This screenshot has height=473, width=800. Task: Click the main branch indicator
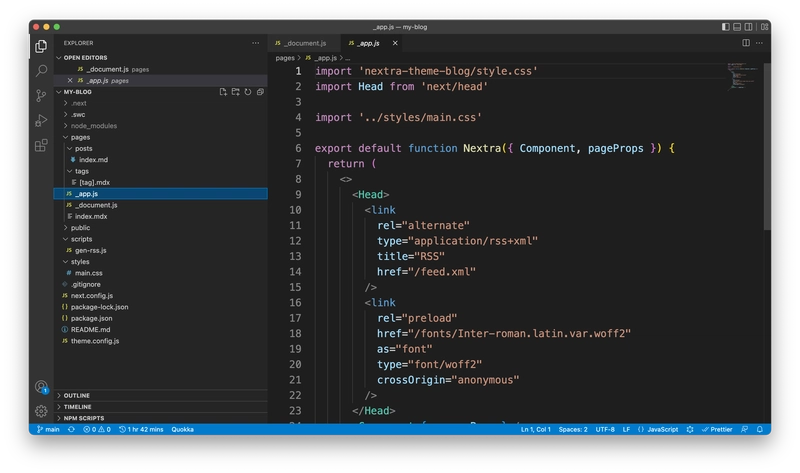click(48, 429)
